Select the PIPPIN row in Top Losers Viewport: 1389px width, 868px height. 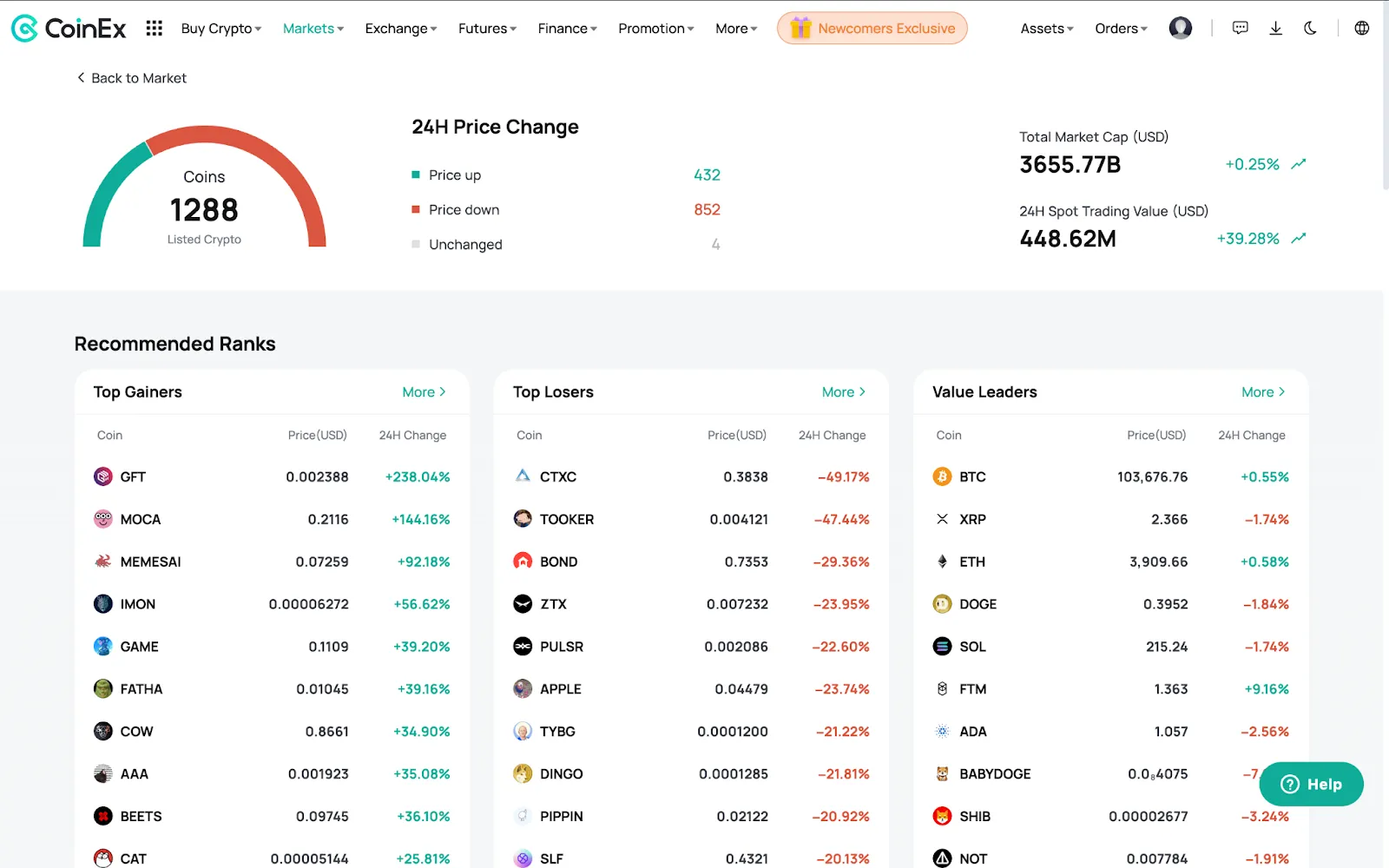pyautogui.click(x=691, y=817)
